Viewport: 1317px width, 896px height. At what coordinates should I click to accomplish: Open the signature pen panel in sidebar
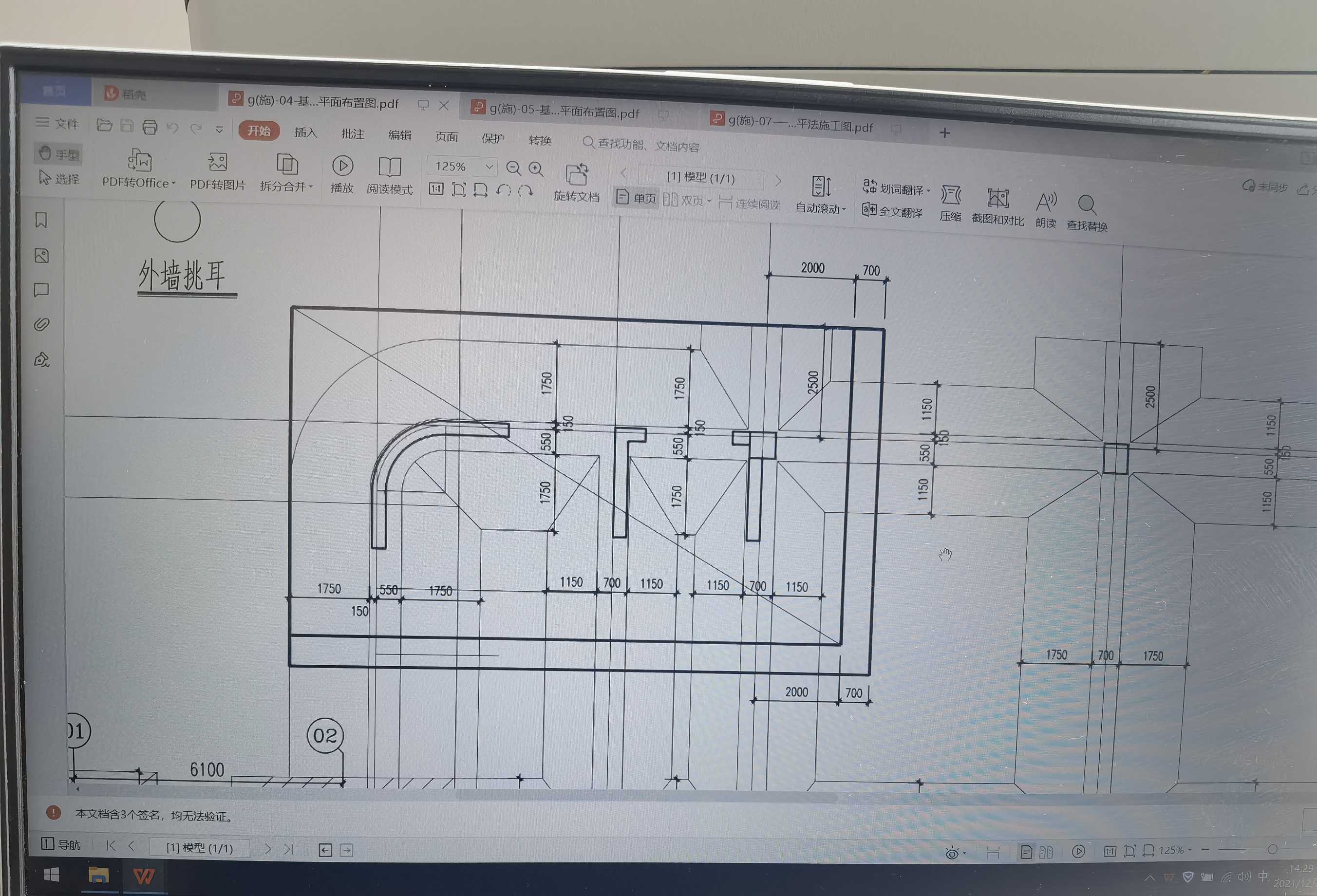click(x=41, y=359)
